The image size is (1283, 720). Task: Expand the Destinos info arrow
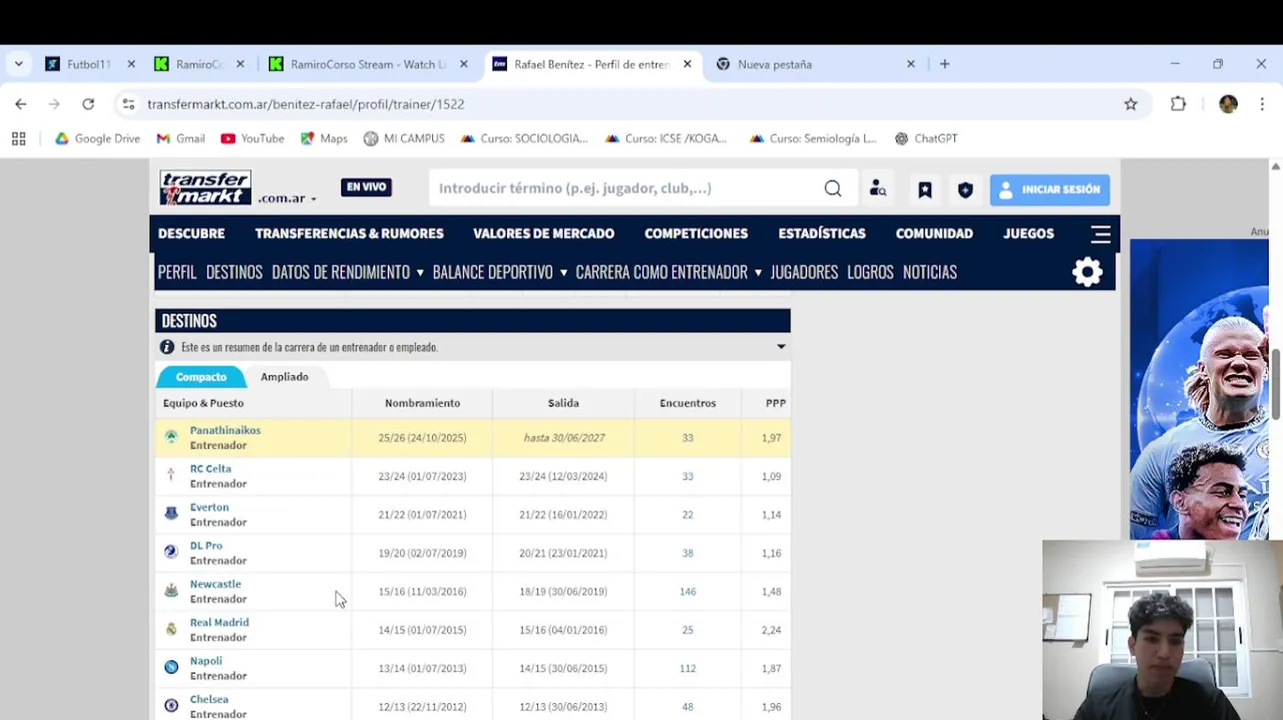coord(781,347)
